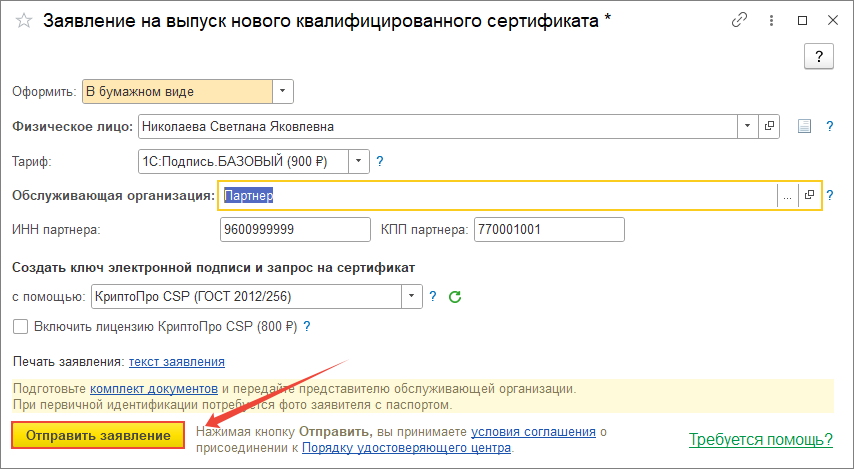Open the комплект документов link

click(153, 388)
